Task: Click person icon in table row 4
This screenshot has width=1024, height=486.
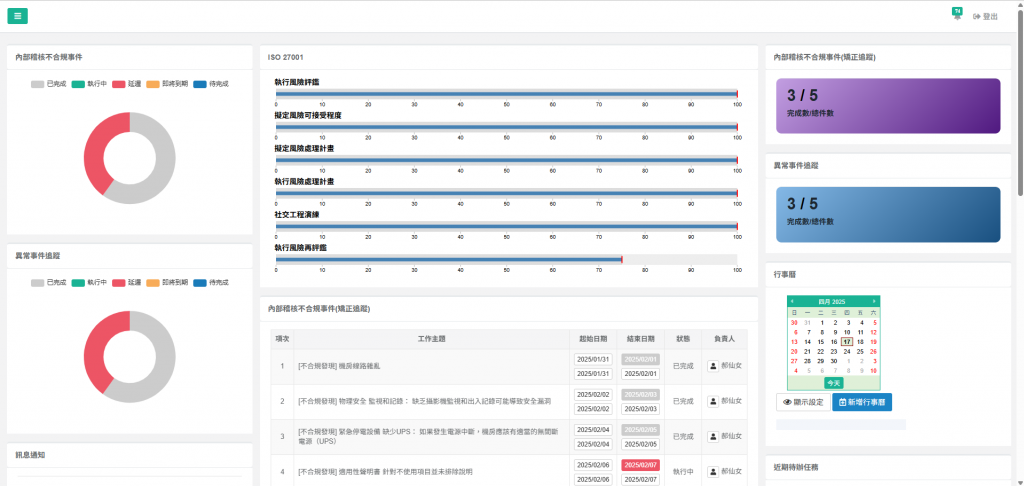Action: 713,471
